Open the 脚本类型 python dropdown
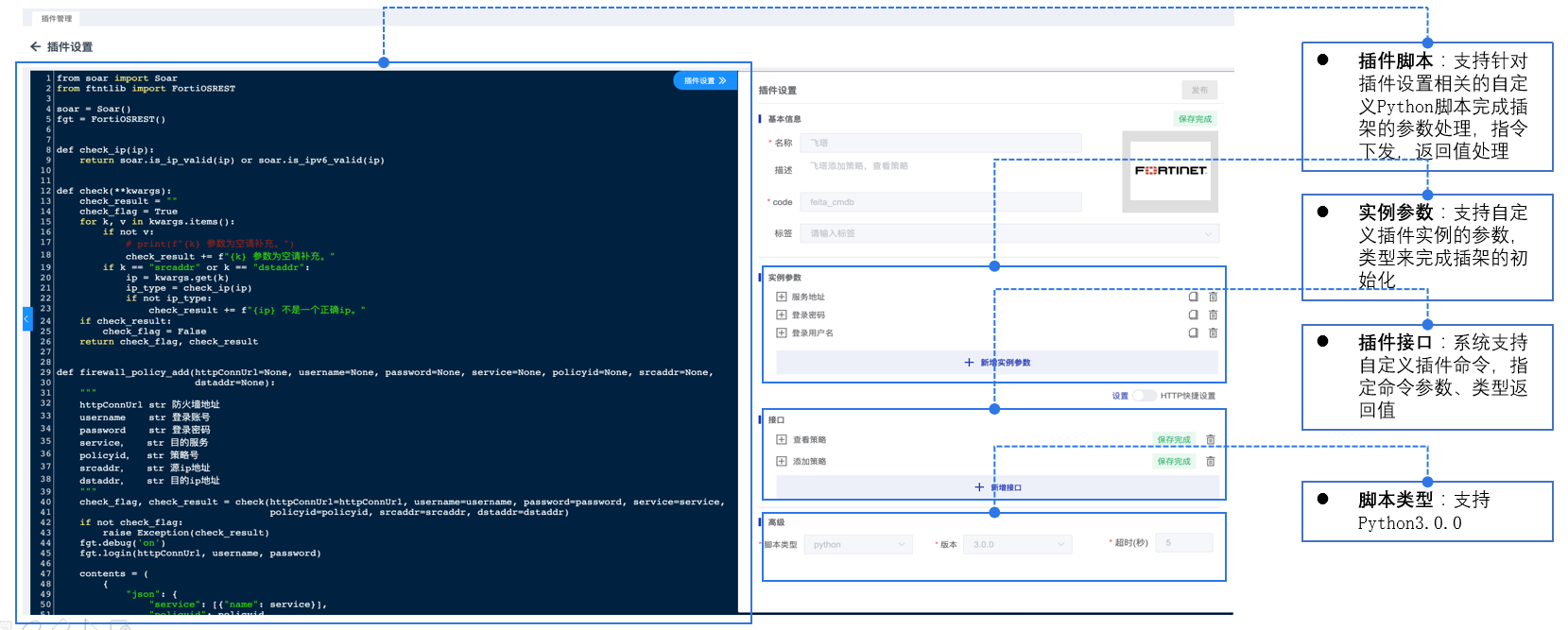Screen dimensions: 1568x630 coord(858,544)
